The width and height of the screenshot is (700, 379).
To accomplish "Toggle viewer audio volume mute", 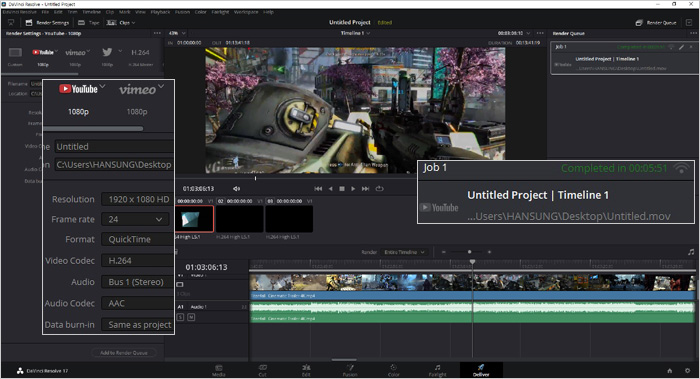I will pos(237,189).
